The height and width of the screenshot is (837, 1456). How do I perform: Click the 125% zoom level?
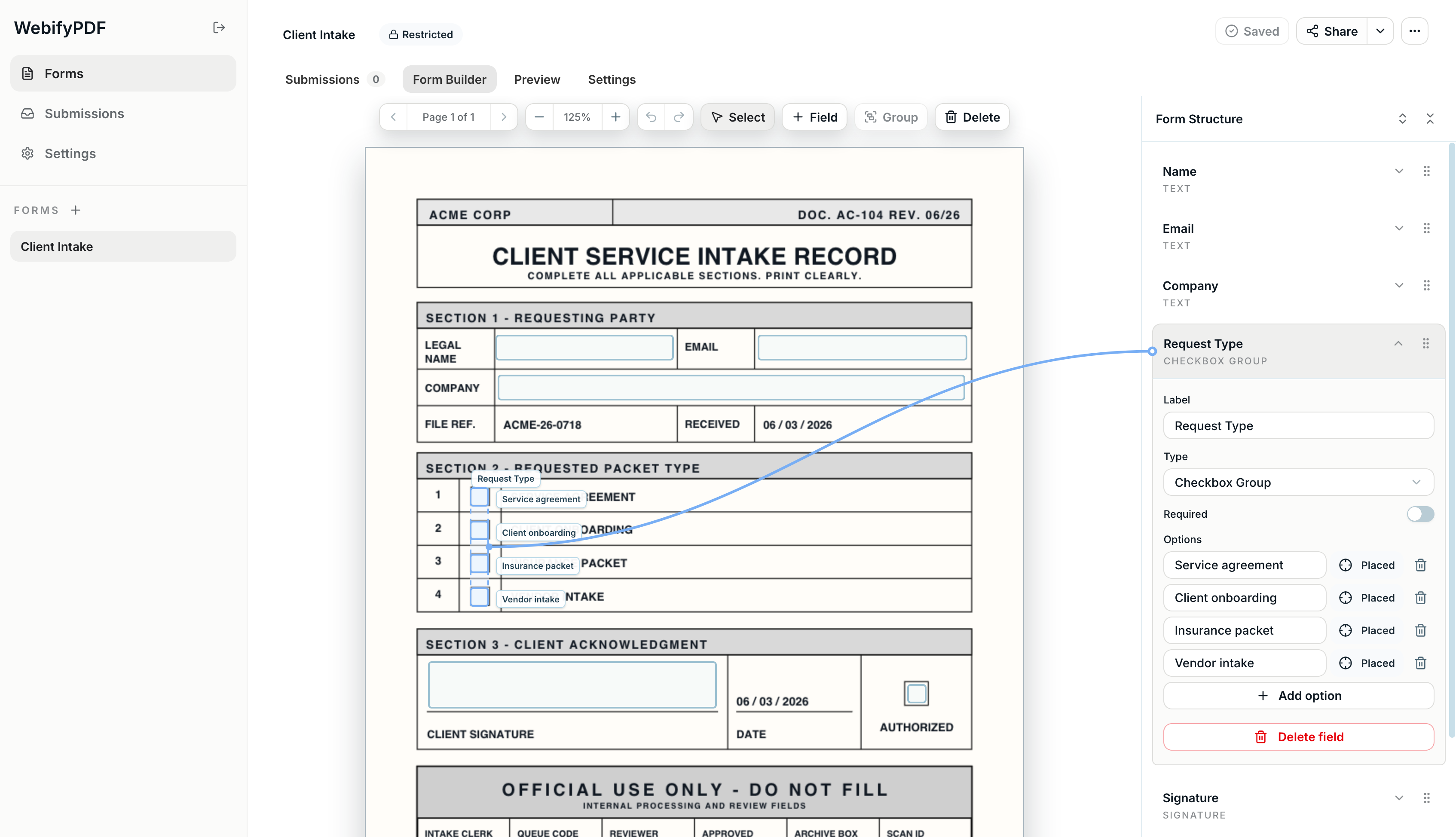(x=577, y=117)
